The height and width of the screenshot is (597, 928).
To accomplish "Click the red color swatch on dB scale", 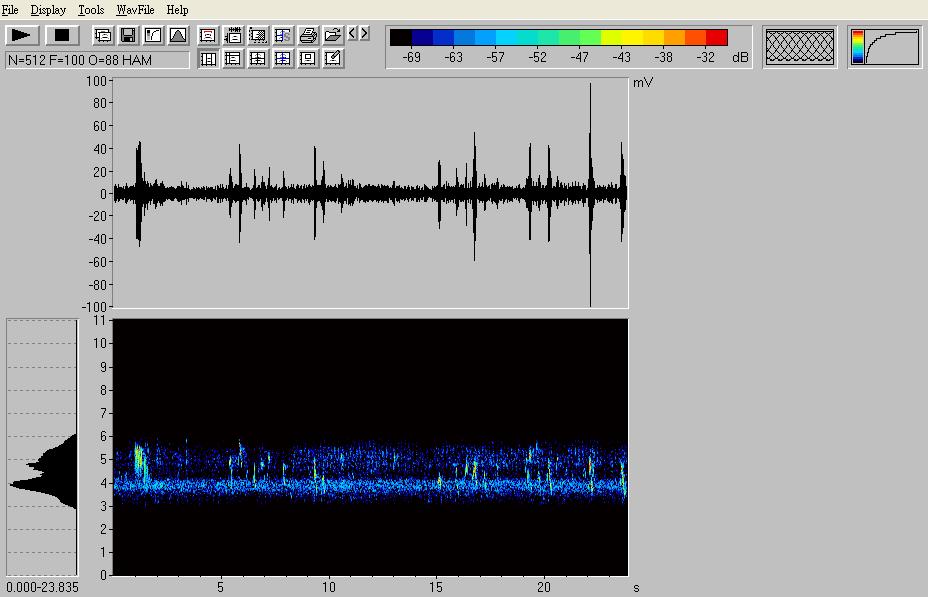I will coord(716,38).
